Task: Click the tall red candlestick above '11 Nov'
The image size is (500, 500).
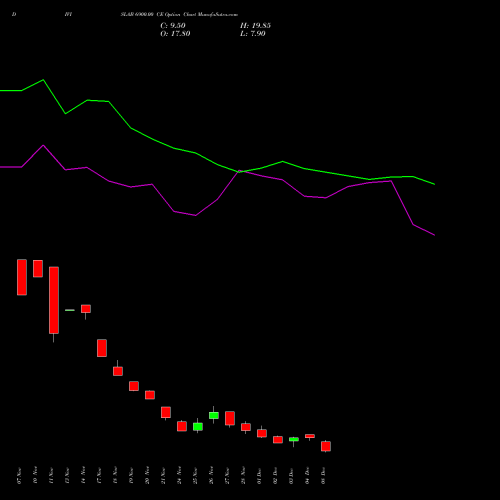Action: [x=54, y=300]
